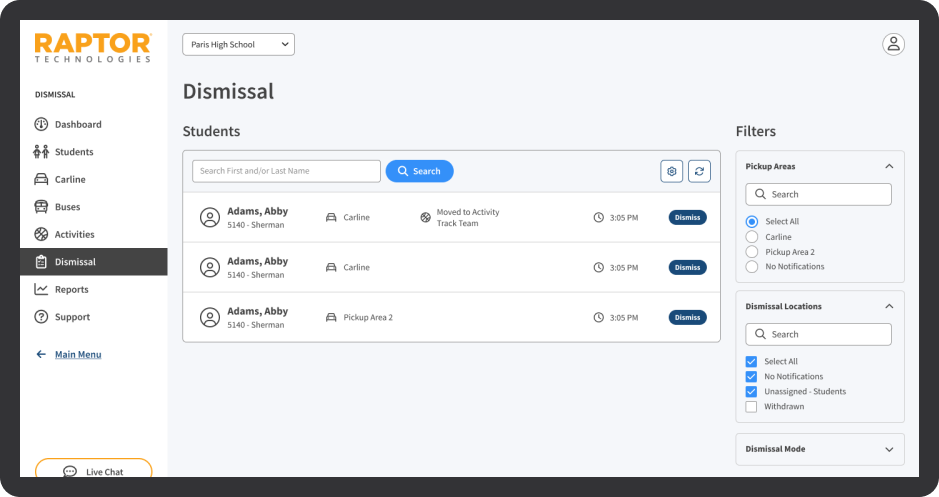Open the user profile icon
This screenshot has height=497, width=939.
click(x=893, y=44)
